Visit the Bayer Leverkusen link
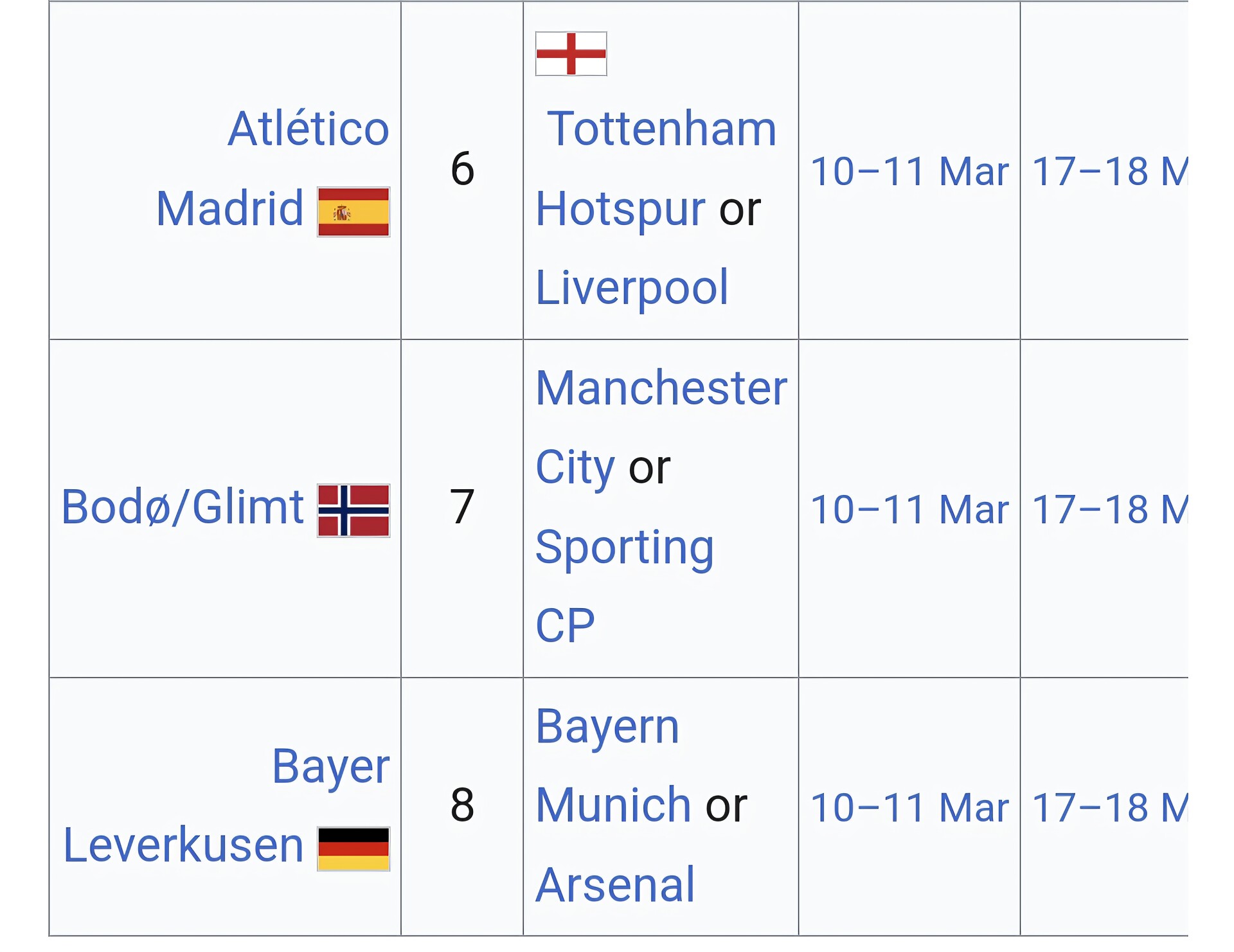 330,766
